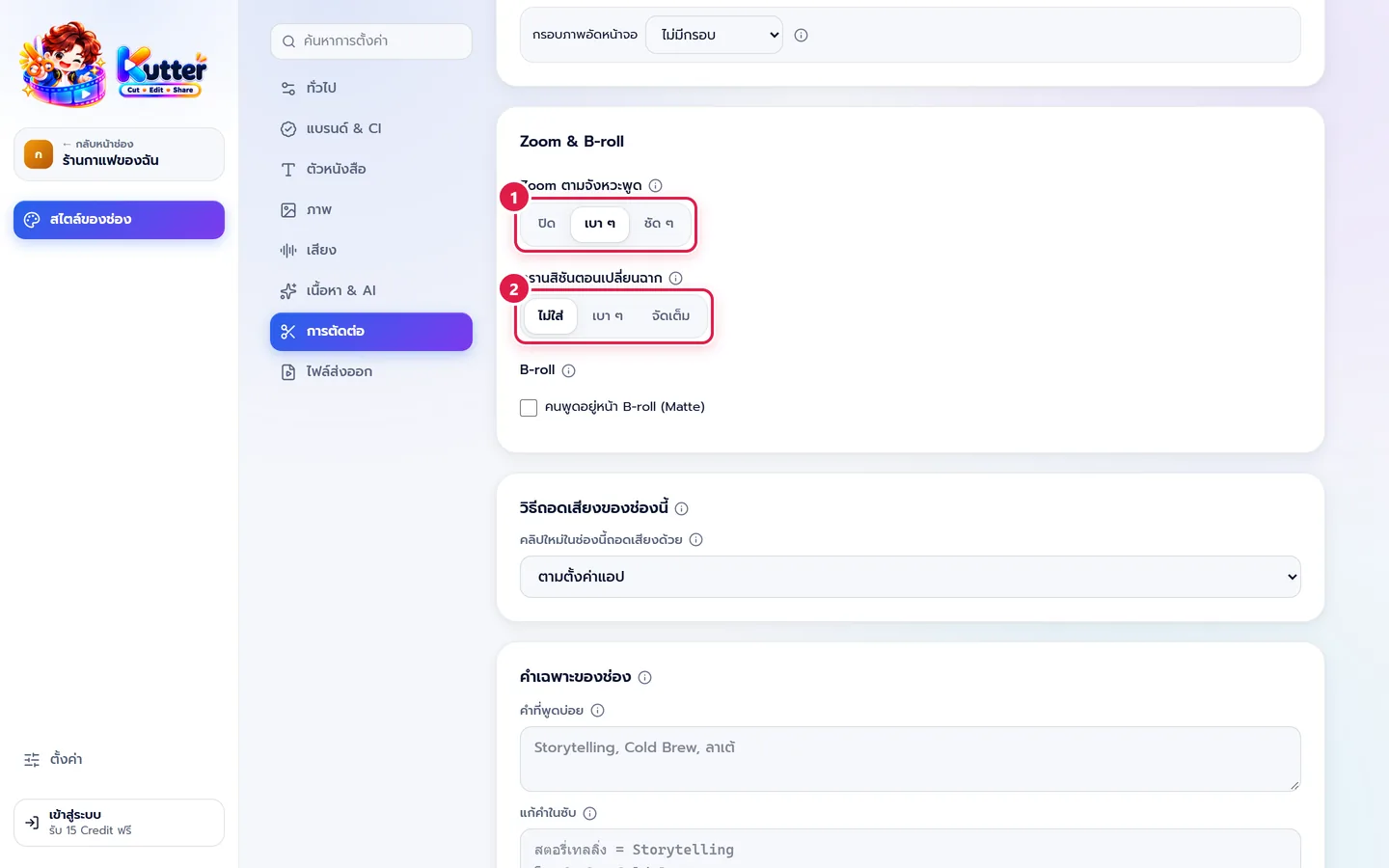Show info for แก้คำในซับ
This screenshot has height=868, width=1389.
tap(589, 813)
